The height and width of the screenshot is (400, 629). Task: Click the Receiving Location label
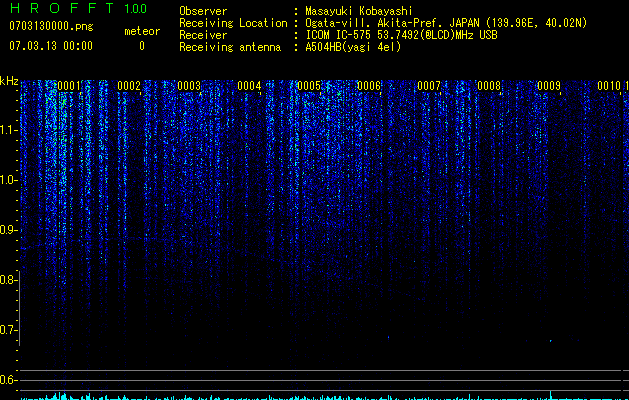click(x=233, y=23)
